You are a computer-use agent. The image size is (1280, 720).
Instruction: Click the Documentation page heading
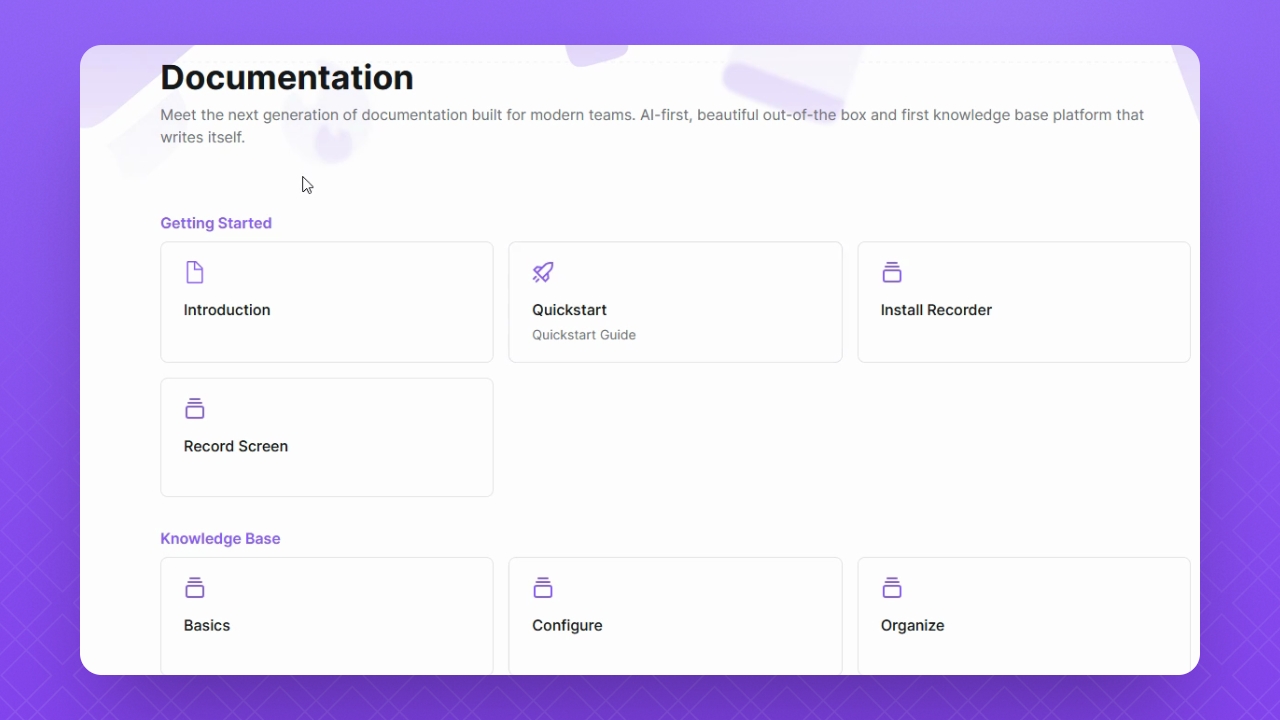pos(287,78)
